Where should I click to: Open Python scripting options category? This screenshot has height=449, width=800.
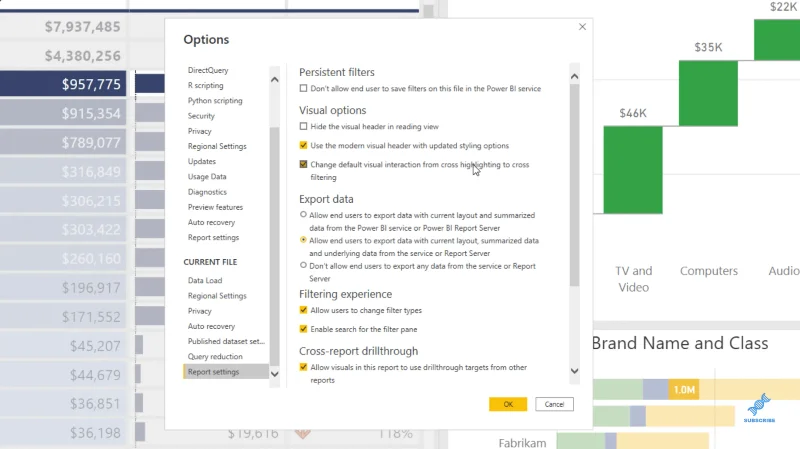tap(215, 101)
